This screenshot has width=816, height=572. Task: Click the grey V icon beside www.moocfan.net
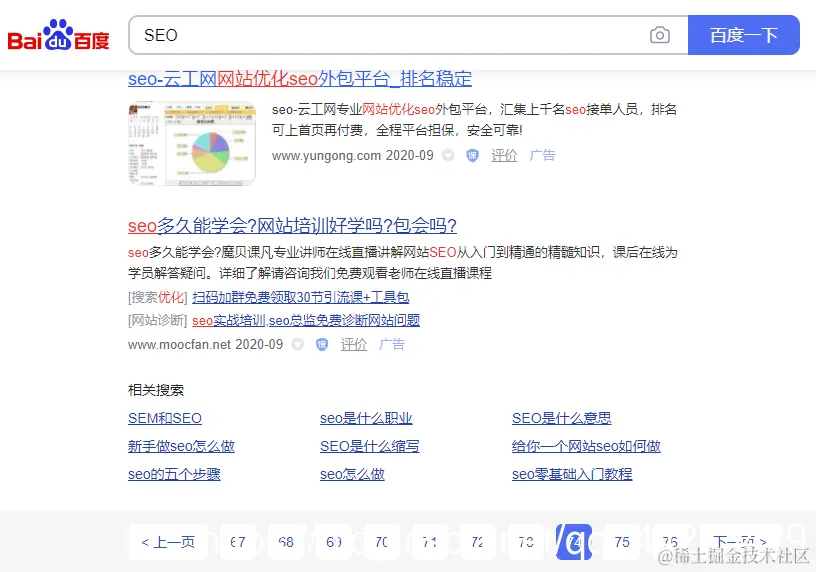(298, 344)
